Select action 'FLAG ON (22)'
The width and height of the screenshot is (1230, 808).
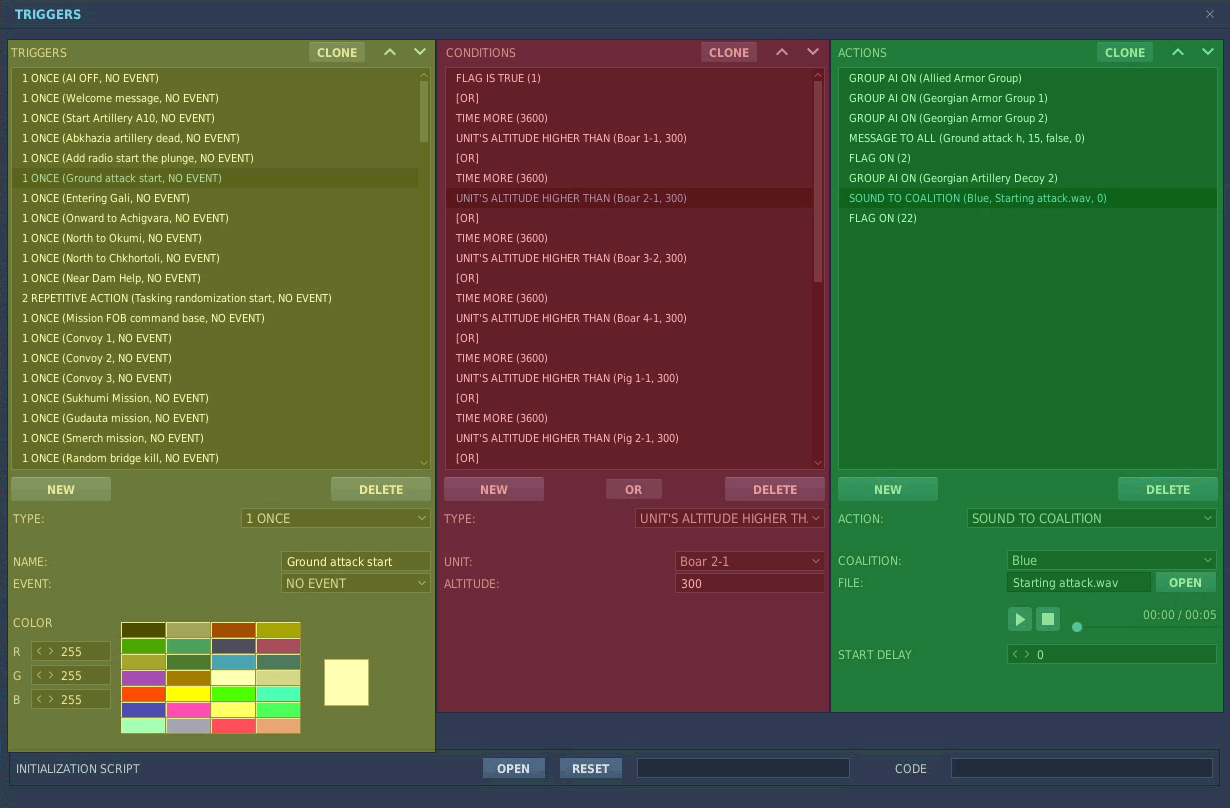tap(1028, 218)
